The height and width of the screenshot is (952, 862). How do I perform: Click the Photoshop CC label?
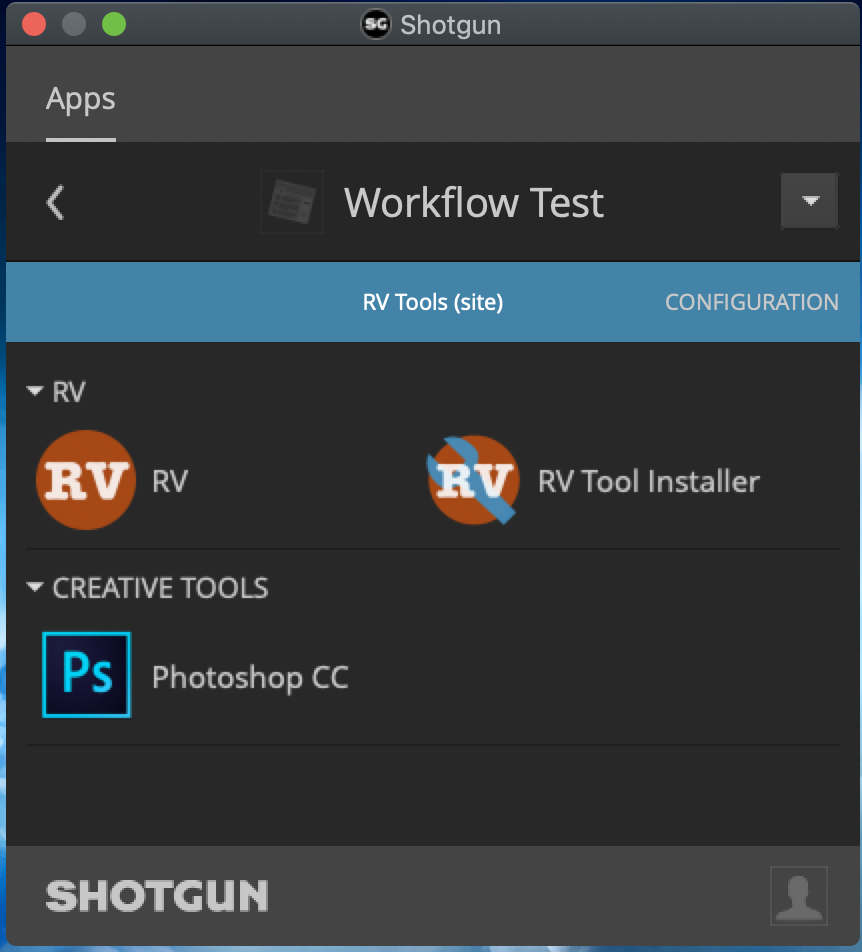(x=250, y=677)
